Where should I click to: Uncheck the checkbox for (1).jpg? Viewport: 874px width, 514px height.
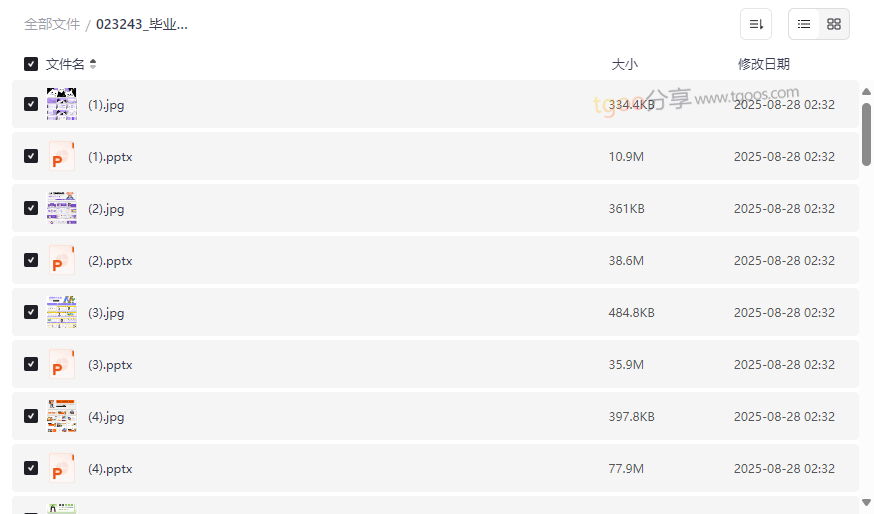[x=31, y=104]
